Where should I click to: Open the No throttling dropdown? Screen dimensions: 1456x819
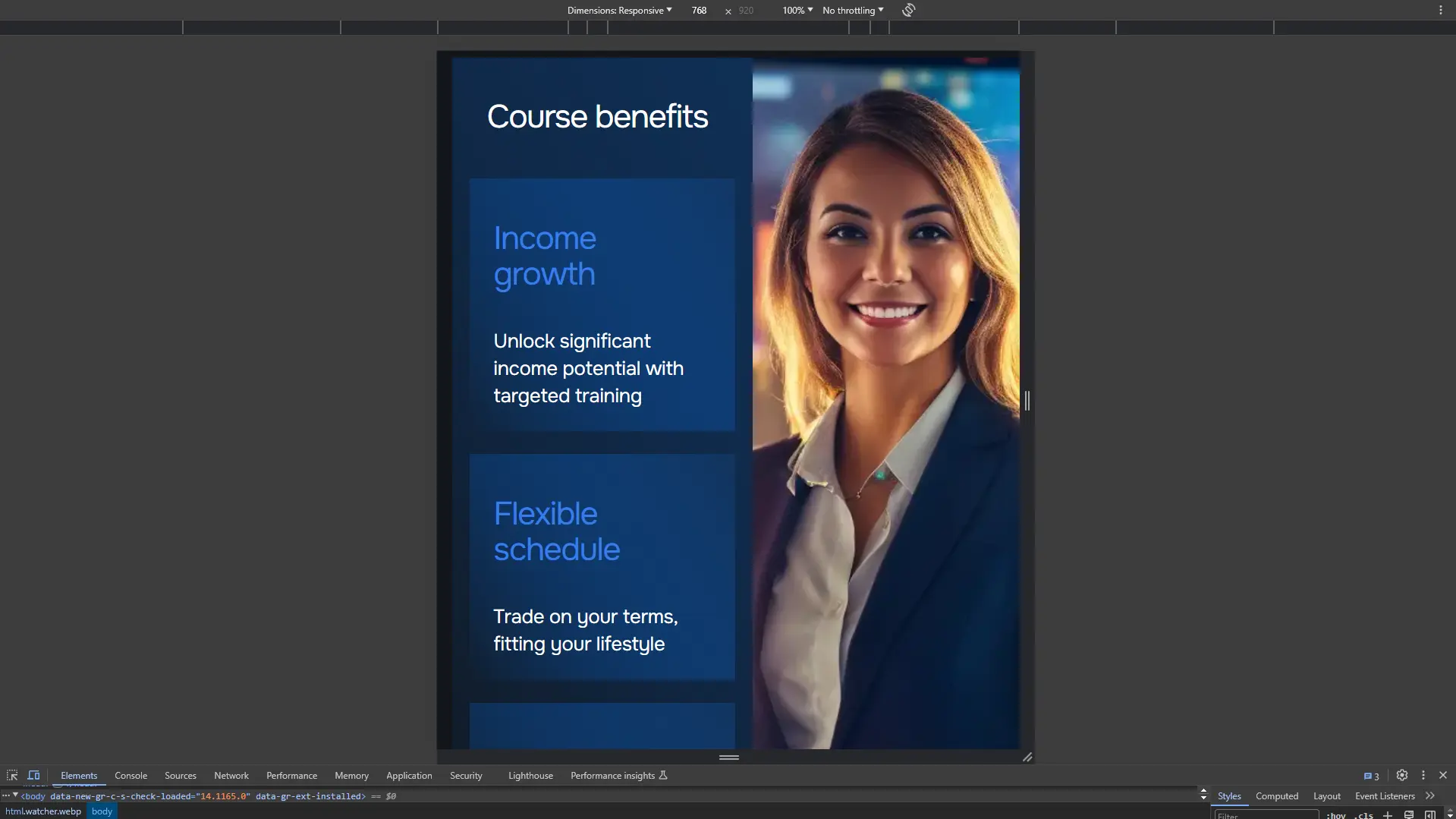click(x=853, y=10)
